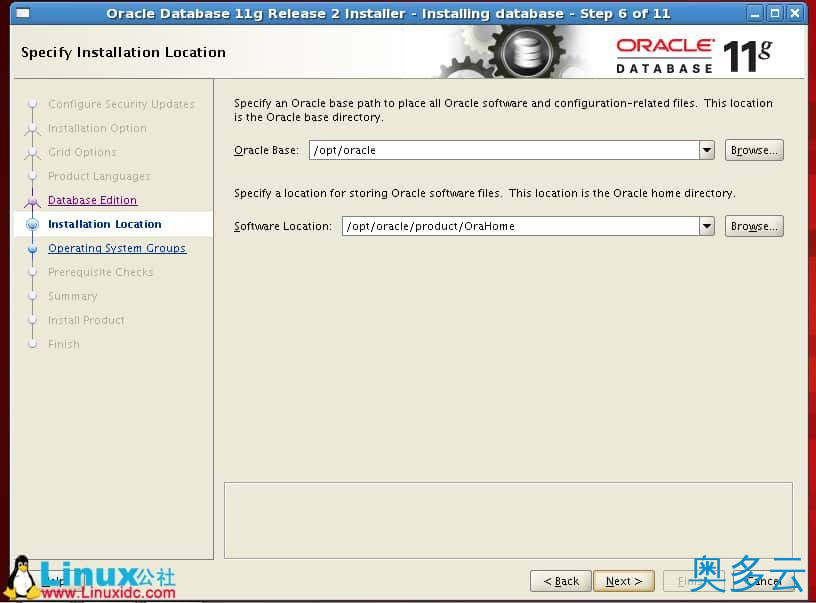The width and height of the screenshot is (816, 603).
Task: Maximize the Oracle installer window
Action: click(775, 14)
